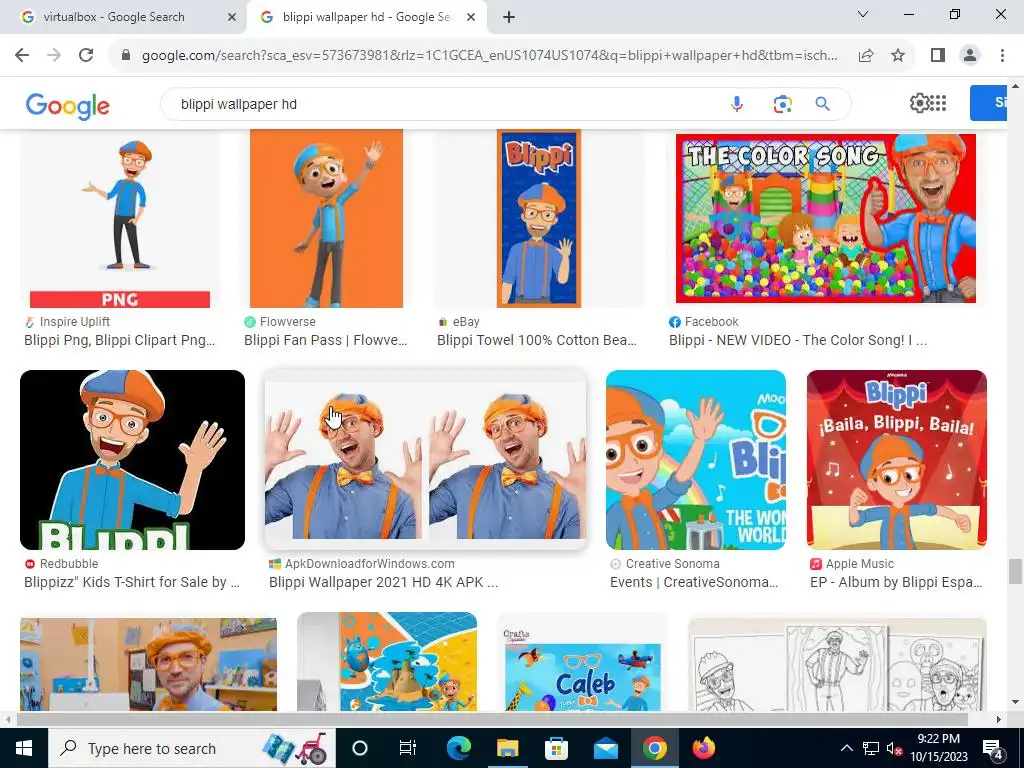The height and width of the screenshot is (768, 1024).
Task: Click the address bar URL
Action: [488, 56]
